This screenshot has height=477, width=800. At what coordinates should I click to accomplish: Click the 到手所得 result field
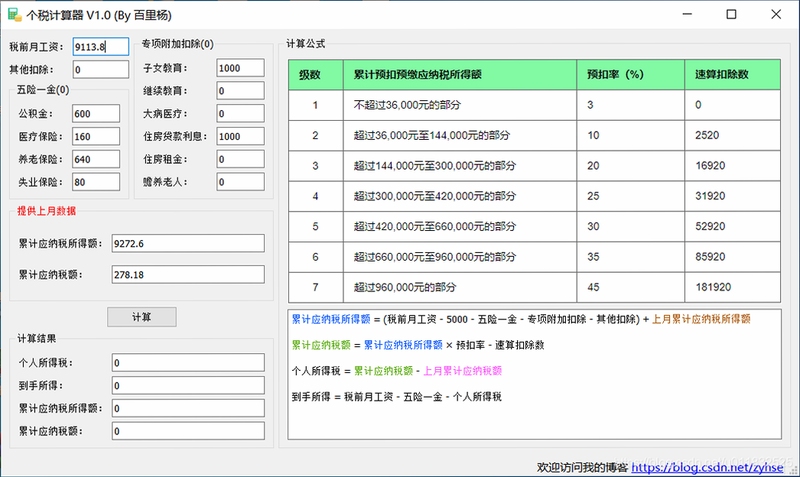(188, 385)
